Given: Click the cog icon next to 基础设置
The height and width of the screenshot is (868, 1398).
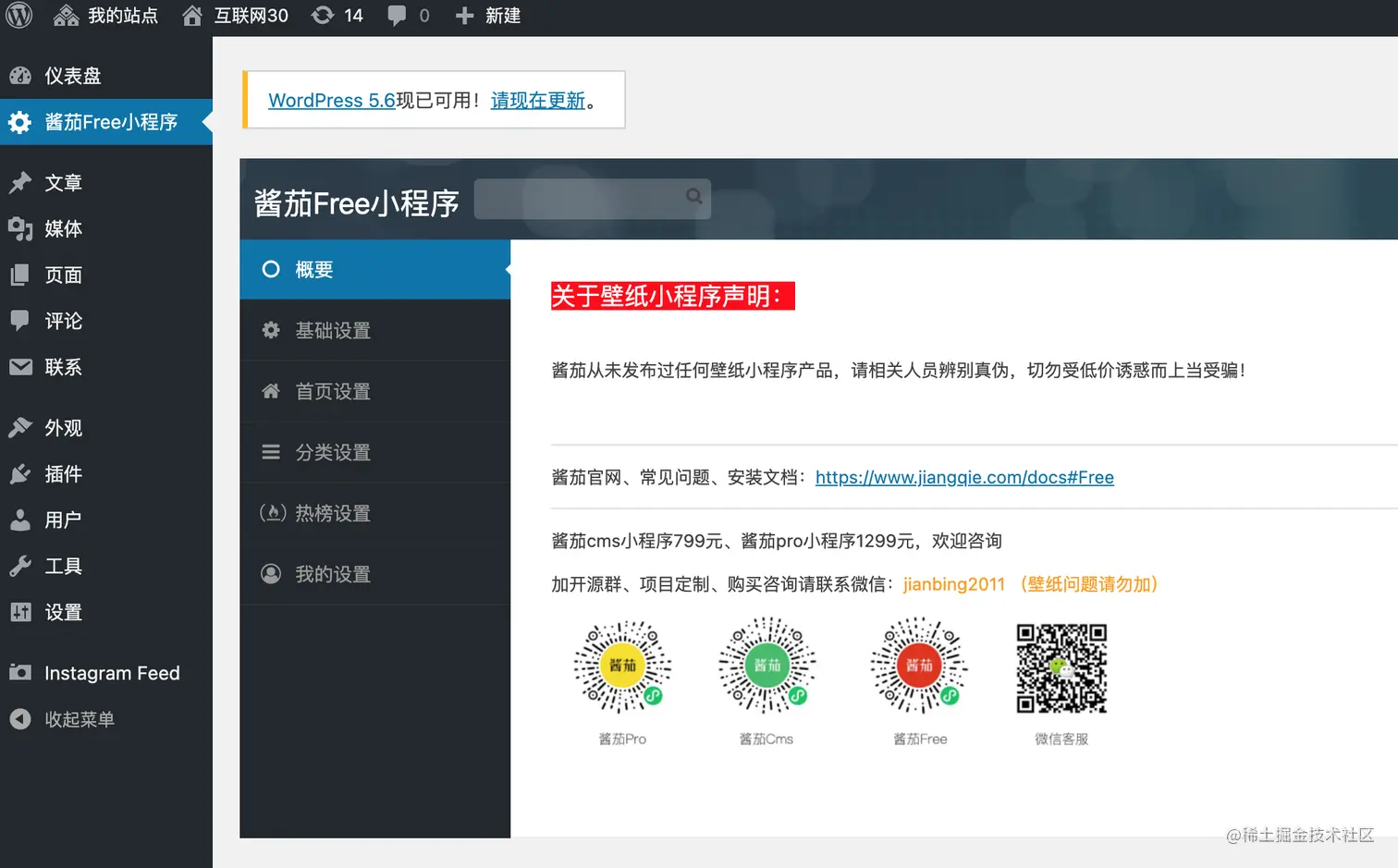Looking at the screenshot, I should tap(271, 330).
